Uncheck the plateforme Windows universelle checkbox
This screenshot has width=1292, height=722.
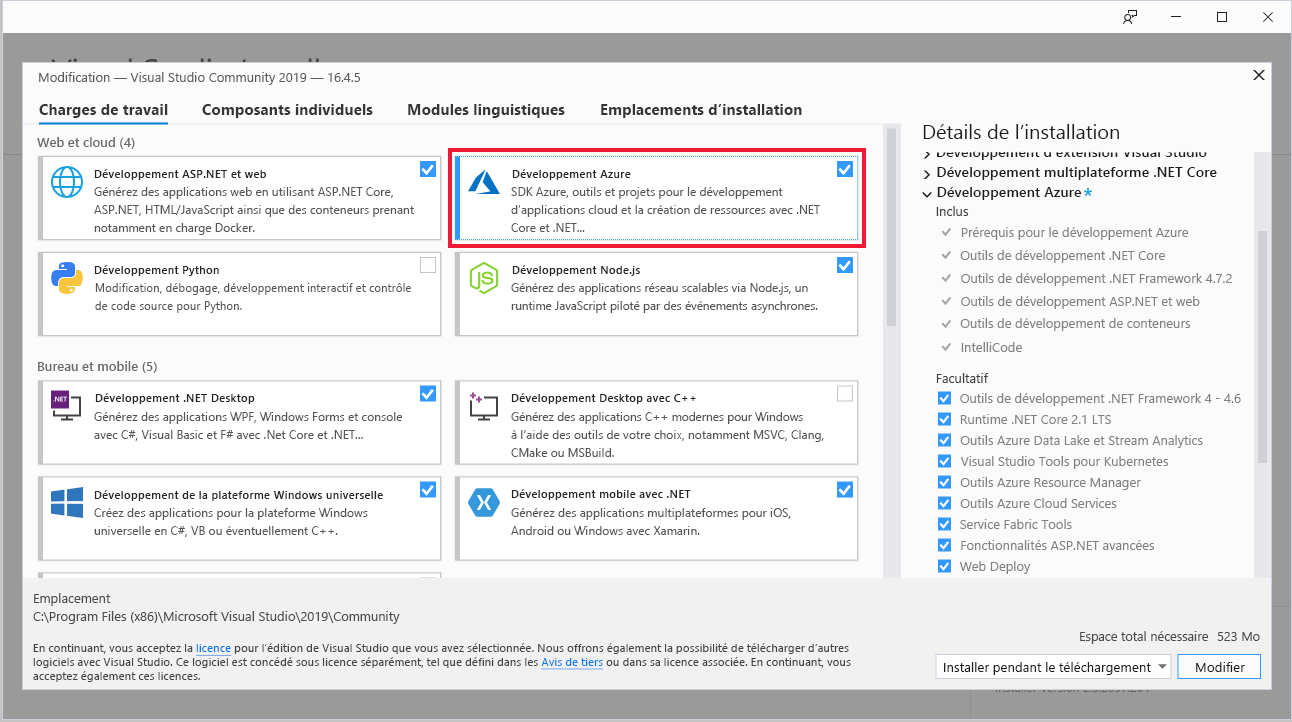coord(428,489)
